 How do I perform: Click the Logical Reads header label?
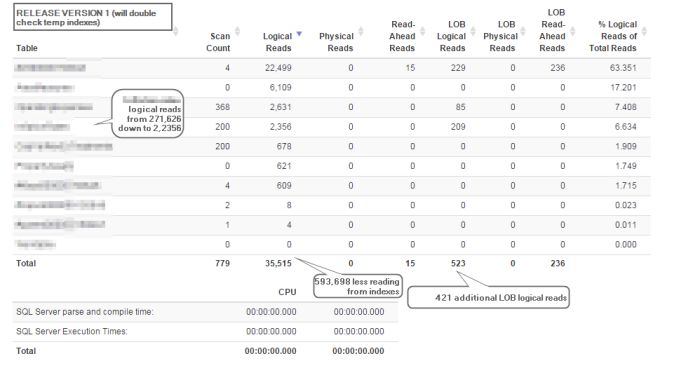pos(278,42)
